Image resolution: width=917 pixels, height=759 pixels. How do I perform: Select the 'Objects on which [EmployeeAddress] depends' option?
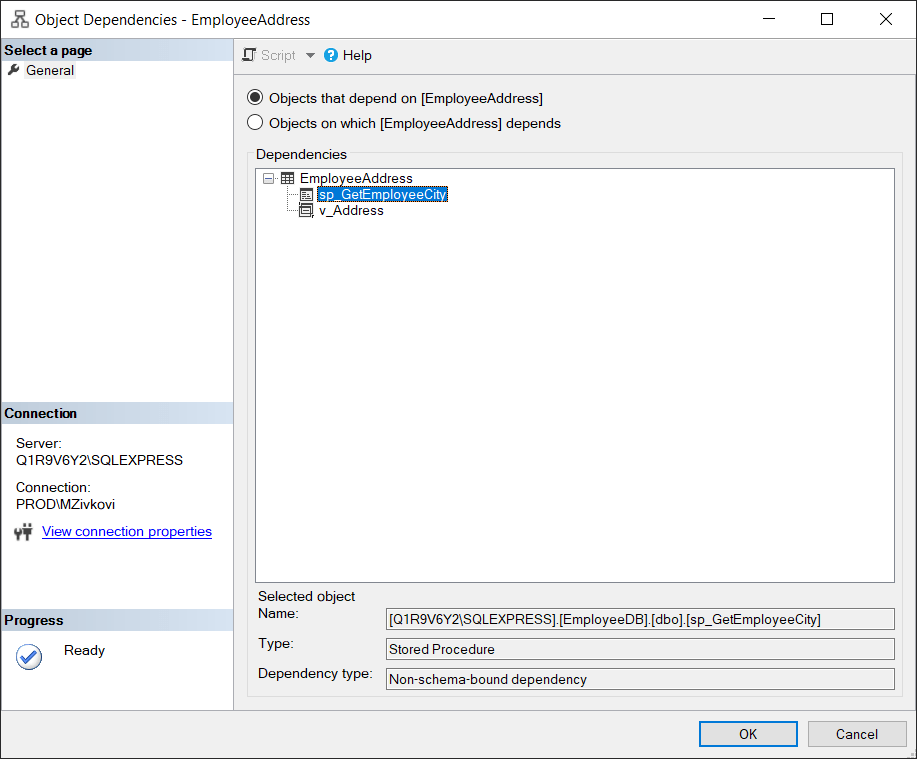[x=256, y=123]
